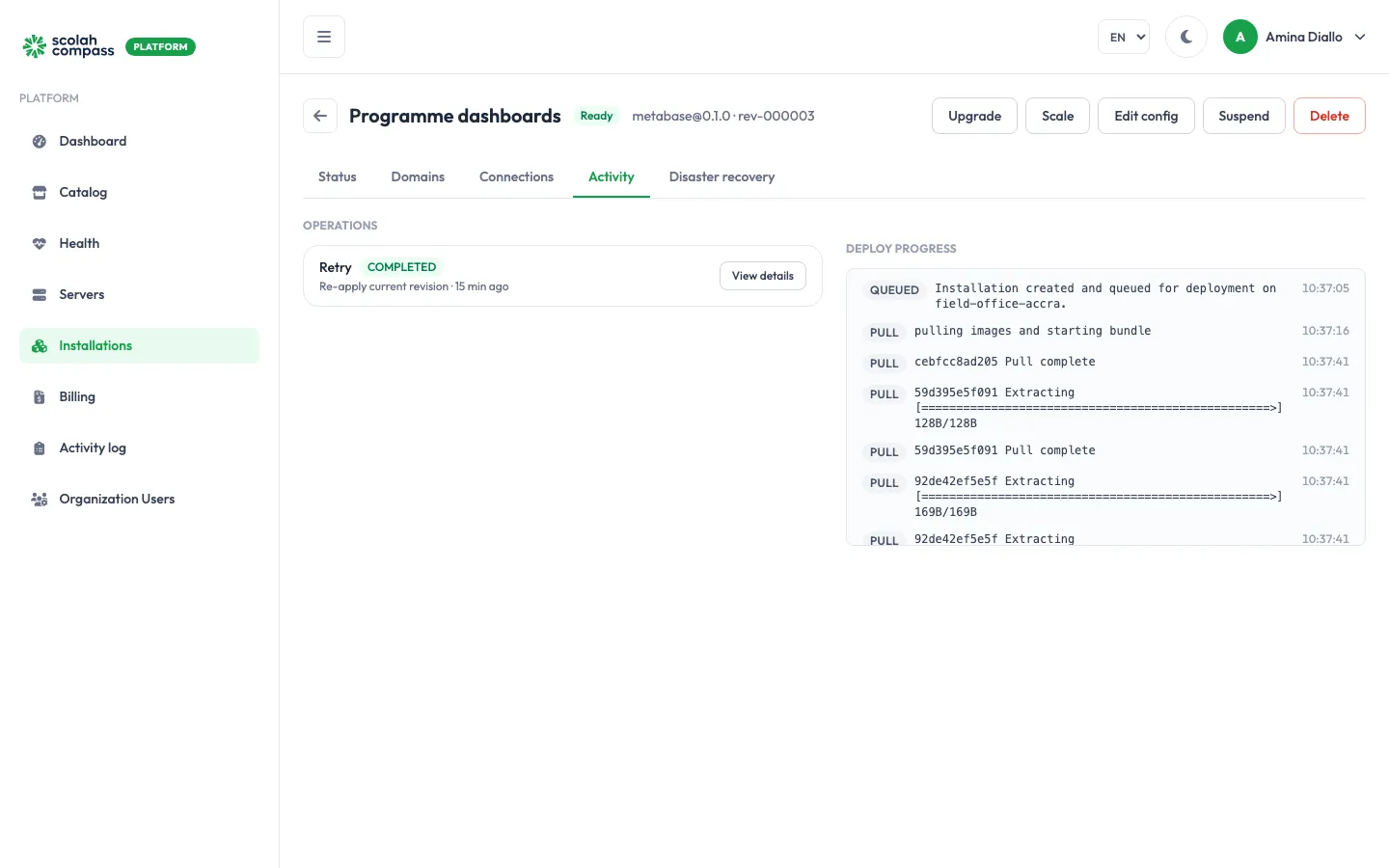1389x868 pixels.
Task: Select the Connections tab
Action: coord(516,177)
